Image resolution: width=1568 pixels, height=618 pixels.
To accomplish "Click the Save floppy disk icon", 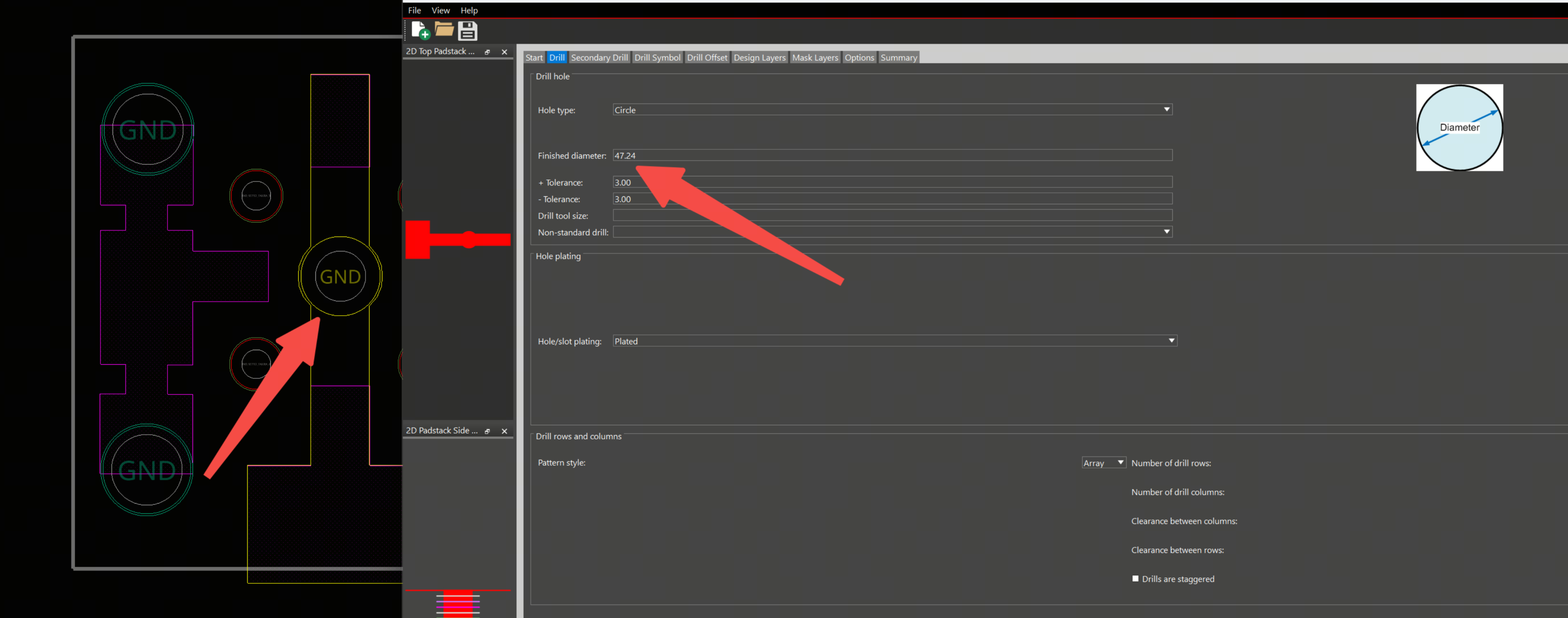I will coord(468,30).
